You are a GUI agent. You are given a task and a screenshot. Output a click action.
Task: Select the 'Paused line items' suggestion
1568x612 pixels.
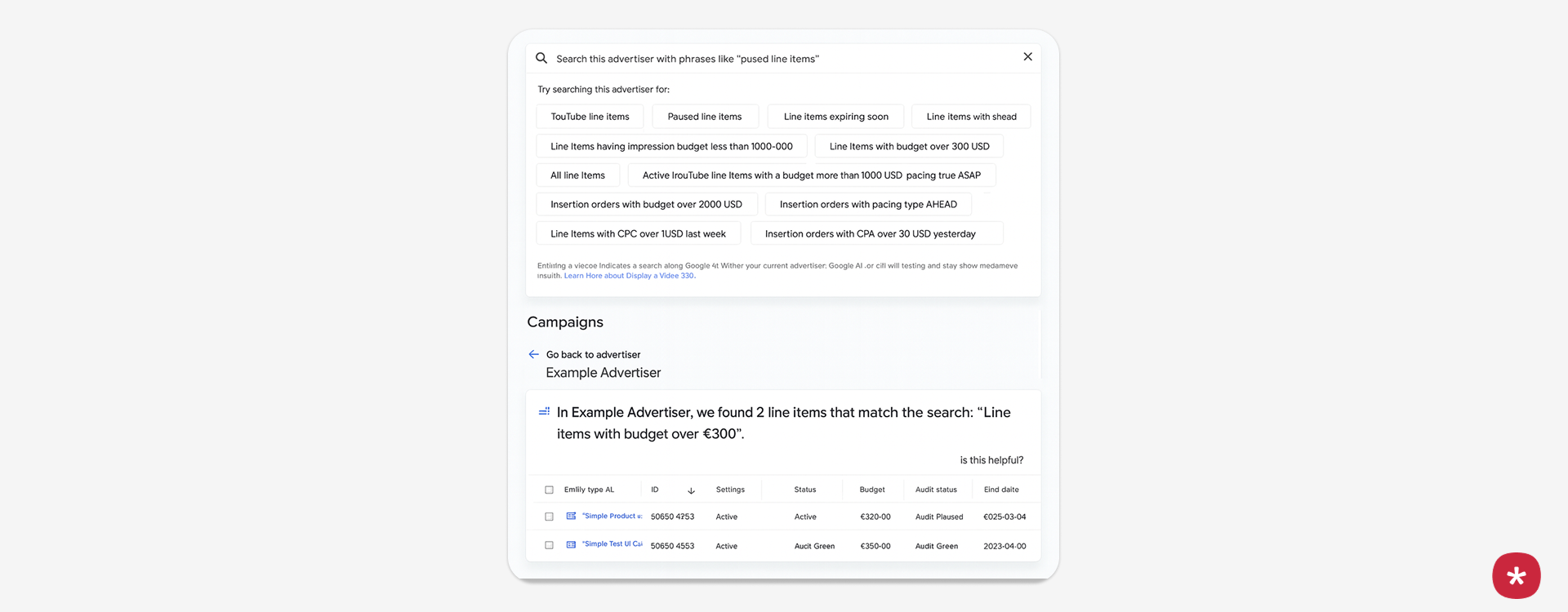tap(705, 117)
